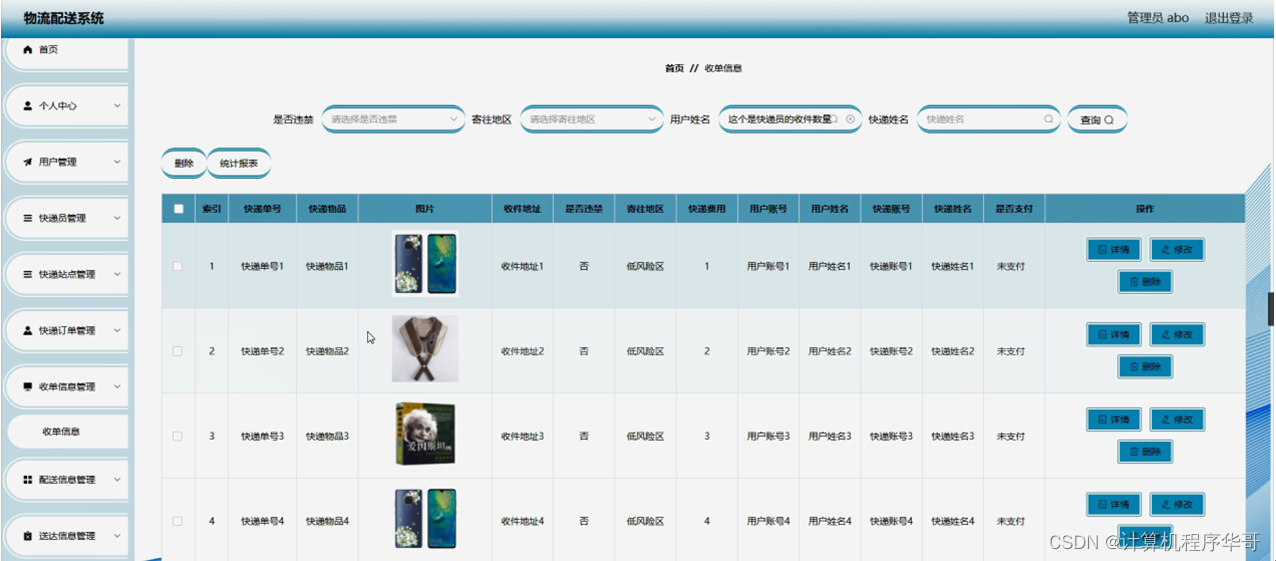Click 修改 for row 快递单号2

pyautogui.click(x=1177, y=335)
